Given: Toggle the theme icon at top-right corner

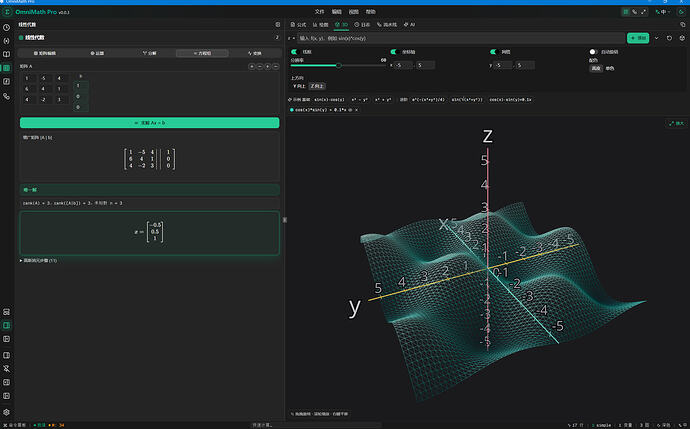Looking at the screenshot, I should click(x=681, y=12).
